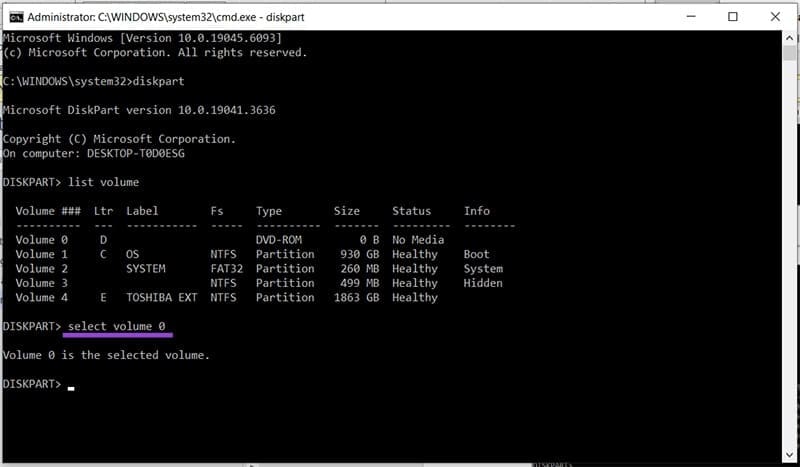Click the '1863 GB' size value
Viewport: 800px width, 467px height.
click(x=357, y=298)
